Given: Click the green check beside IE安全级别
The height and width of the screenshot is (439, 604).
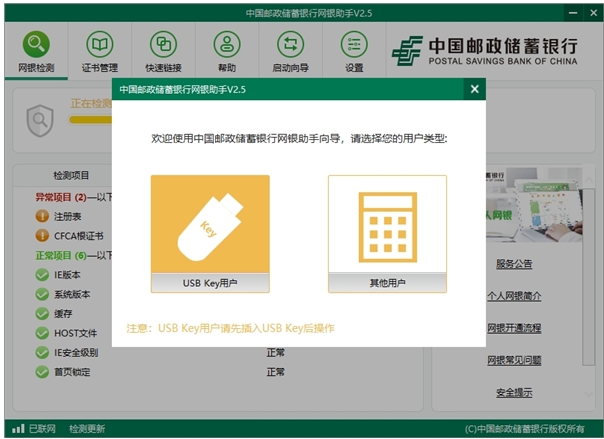Looking at the screenshot, I should 42,352.
